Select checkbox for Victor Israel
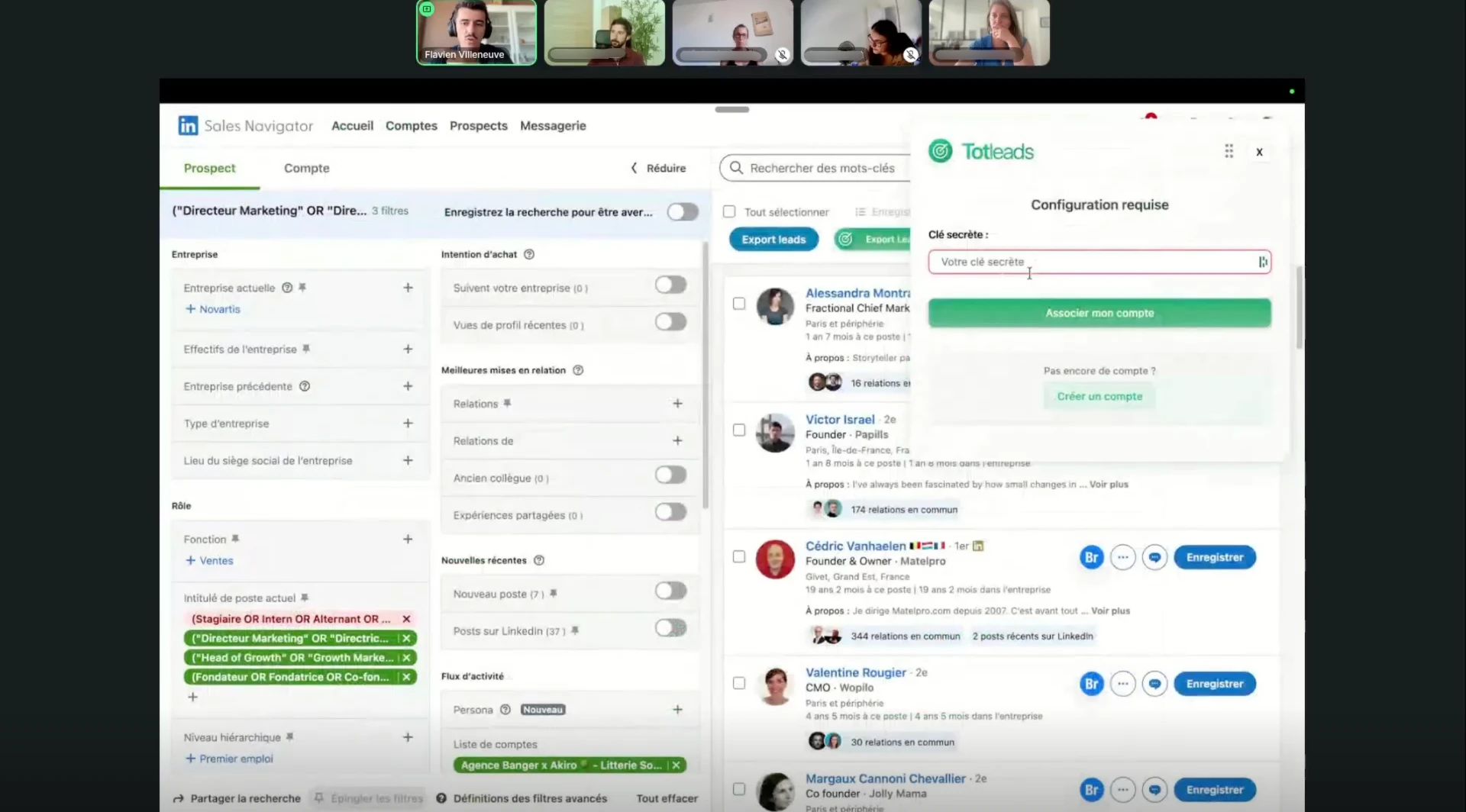The image size is (1466, 812). tap(739, 430)
